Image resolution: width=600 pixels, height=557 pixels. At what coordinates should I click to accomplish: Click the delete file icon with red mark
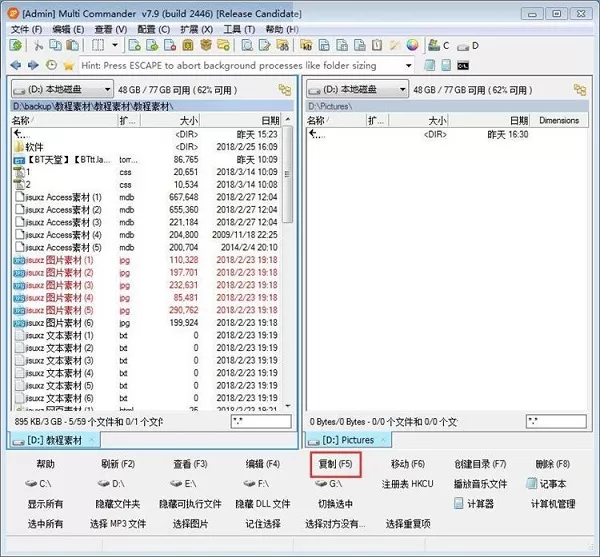pos(170,46)
